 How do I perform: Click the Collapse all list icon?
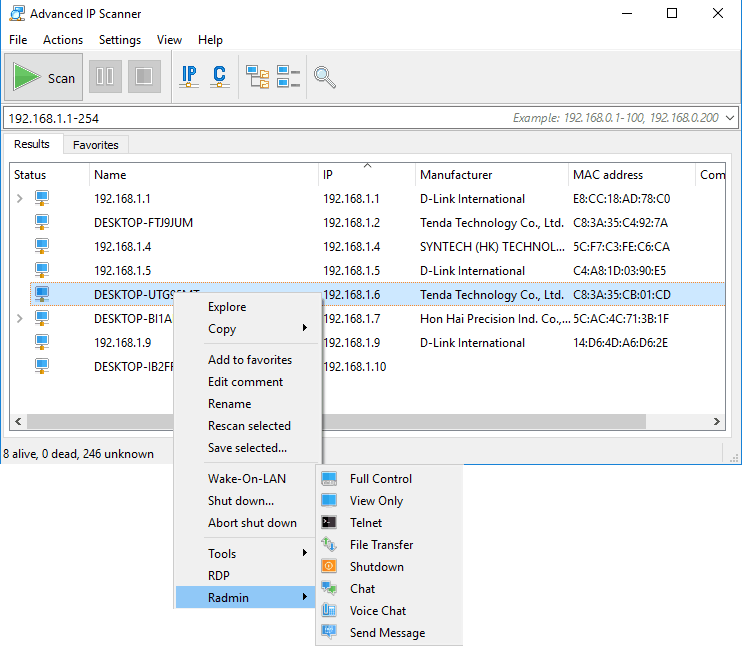289,77
